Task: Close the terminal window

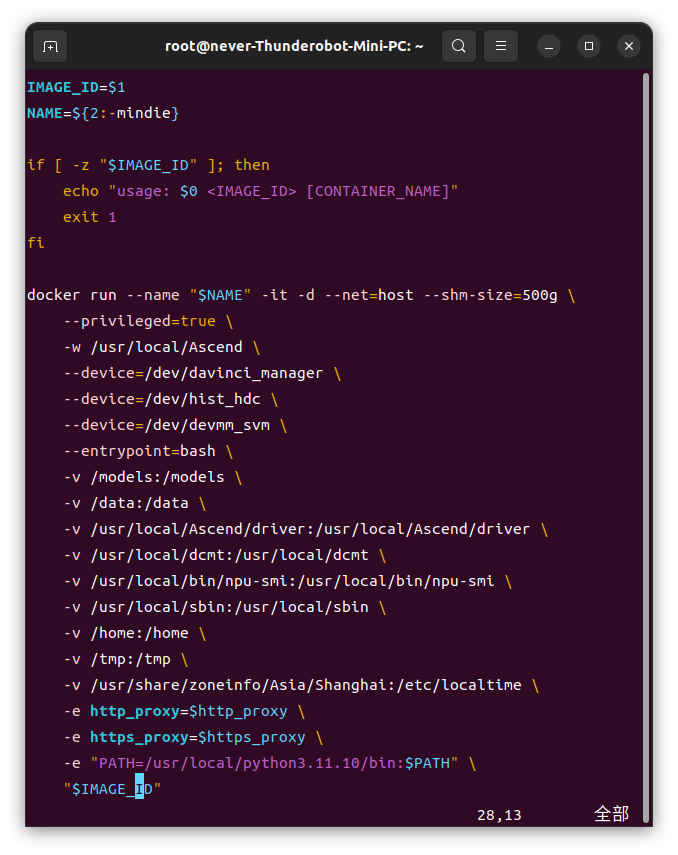Action: pyautogui.click(x=629, y=46)
